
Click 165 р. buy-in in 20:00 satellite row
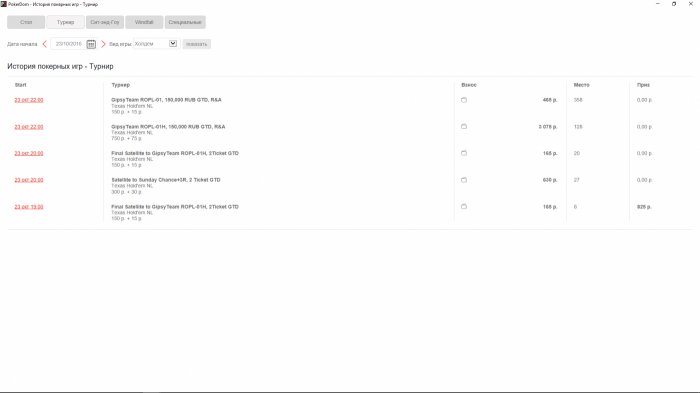(550, 153)
